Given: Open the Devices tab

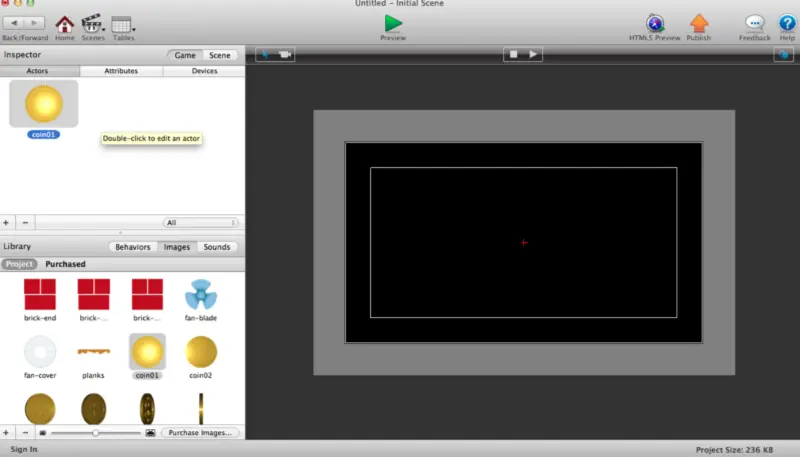Looking at the screenshot, I should coord(205,71).
